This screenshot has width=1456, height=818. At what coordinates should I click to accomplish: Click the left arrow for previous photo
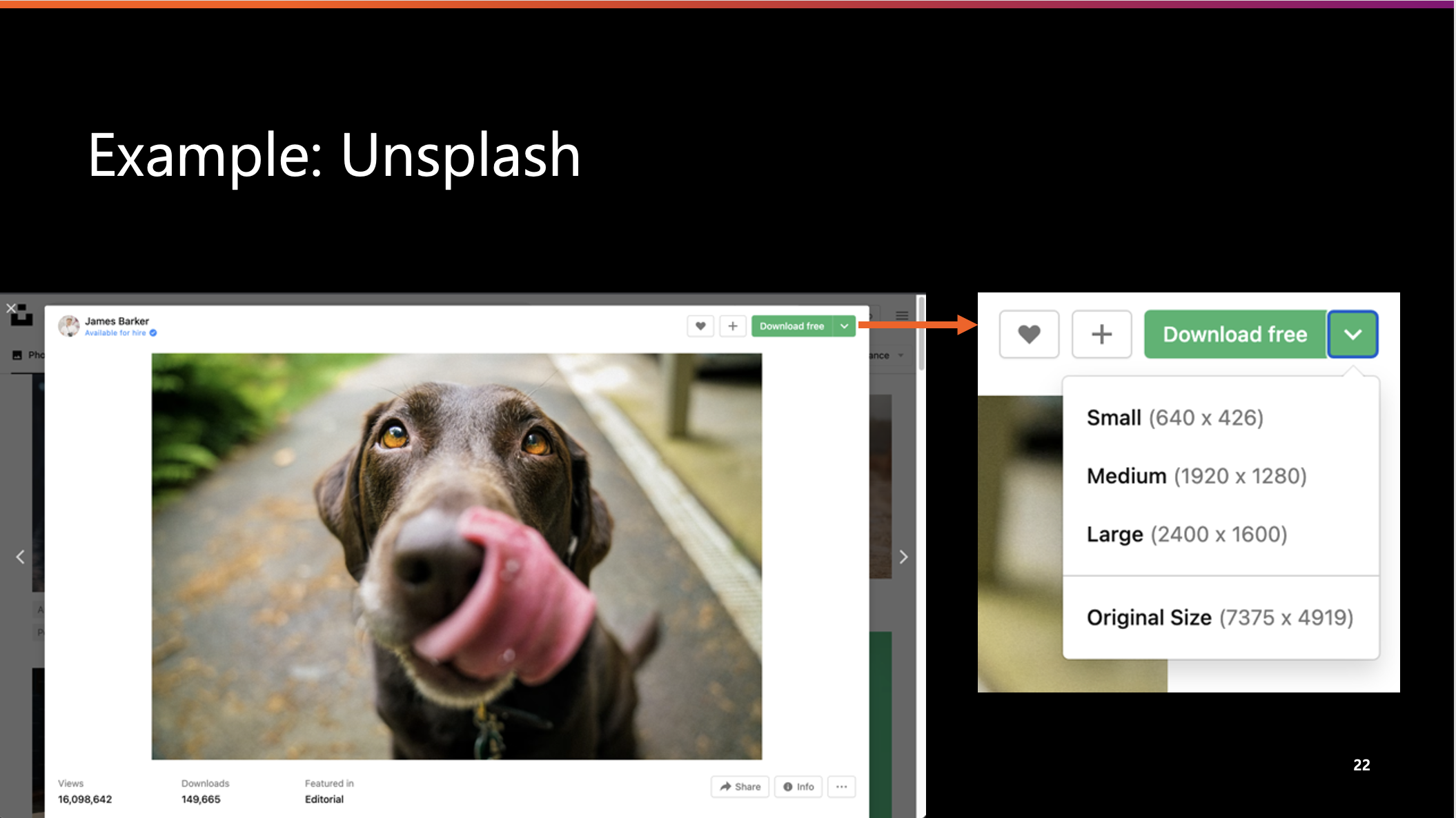(20, 557)
